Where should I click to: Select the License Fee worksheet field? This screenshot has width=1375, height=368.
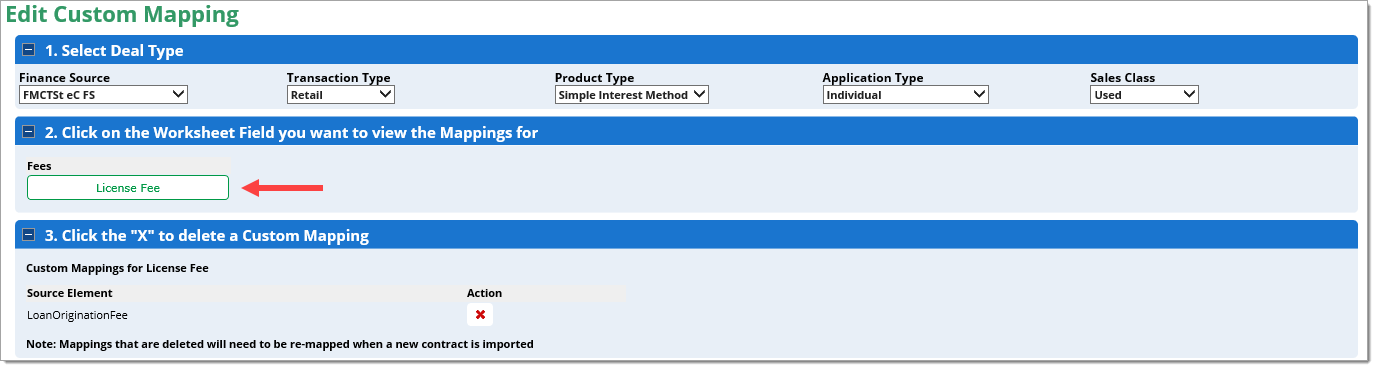coord(128,188)
